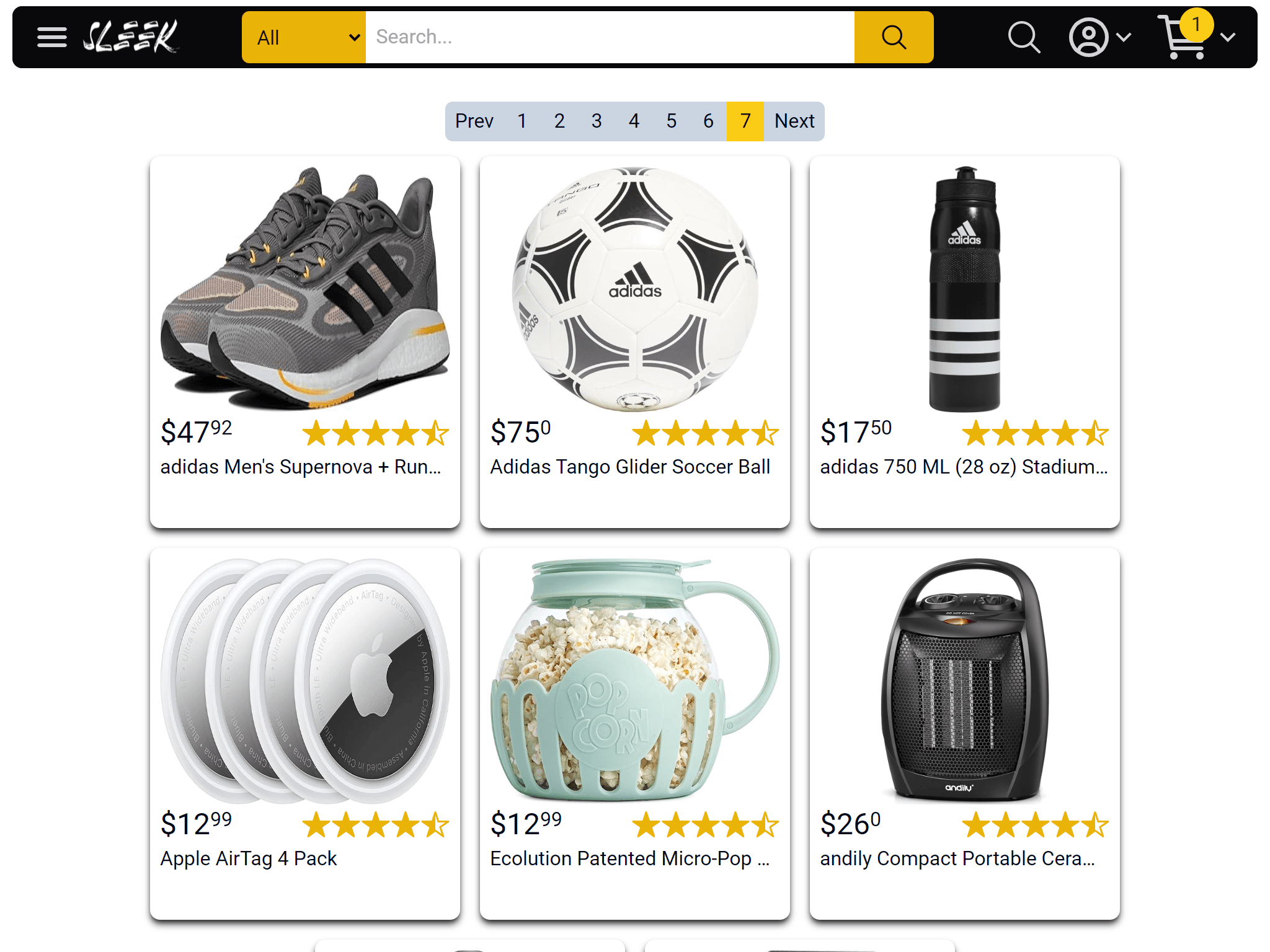Open the shopping cart icon
The height and width of the screenshot is (952, 1270).
(x=1183, y=38)
